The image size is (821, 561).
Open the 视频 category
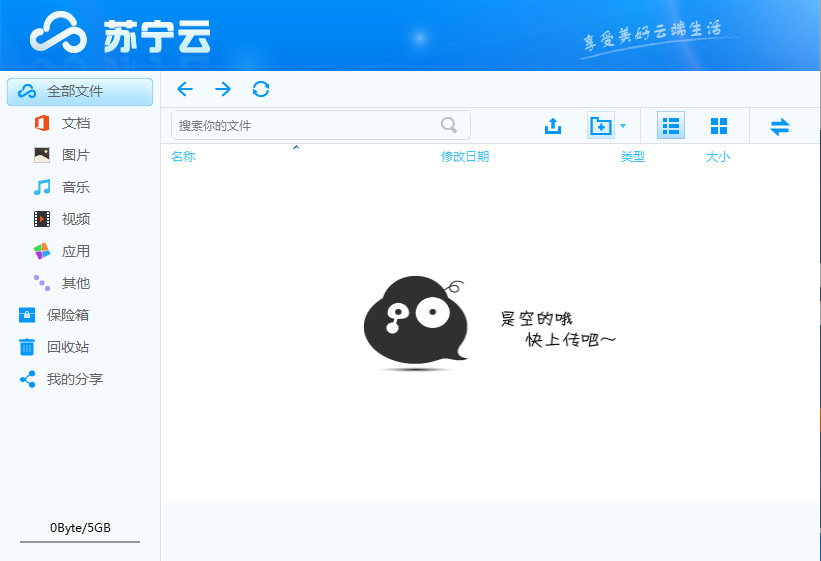[76, 219]
